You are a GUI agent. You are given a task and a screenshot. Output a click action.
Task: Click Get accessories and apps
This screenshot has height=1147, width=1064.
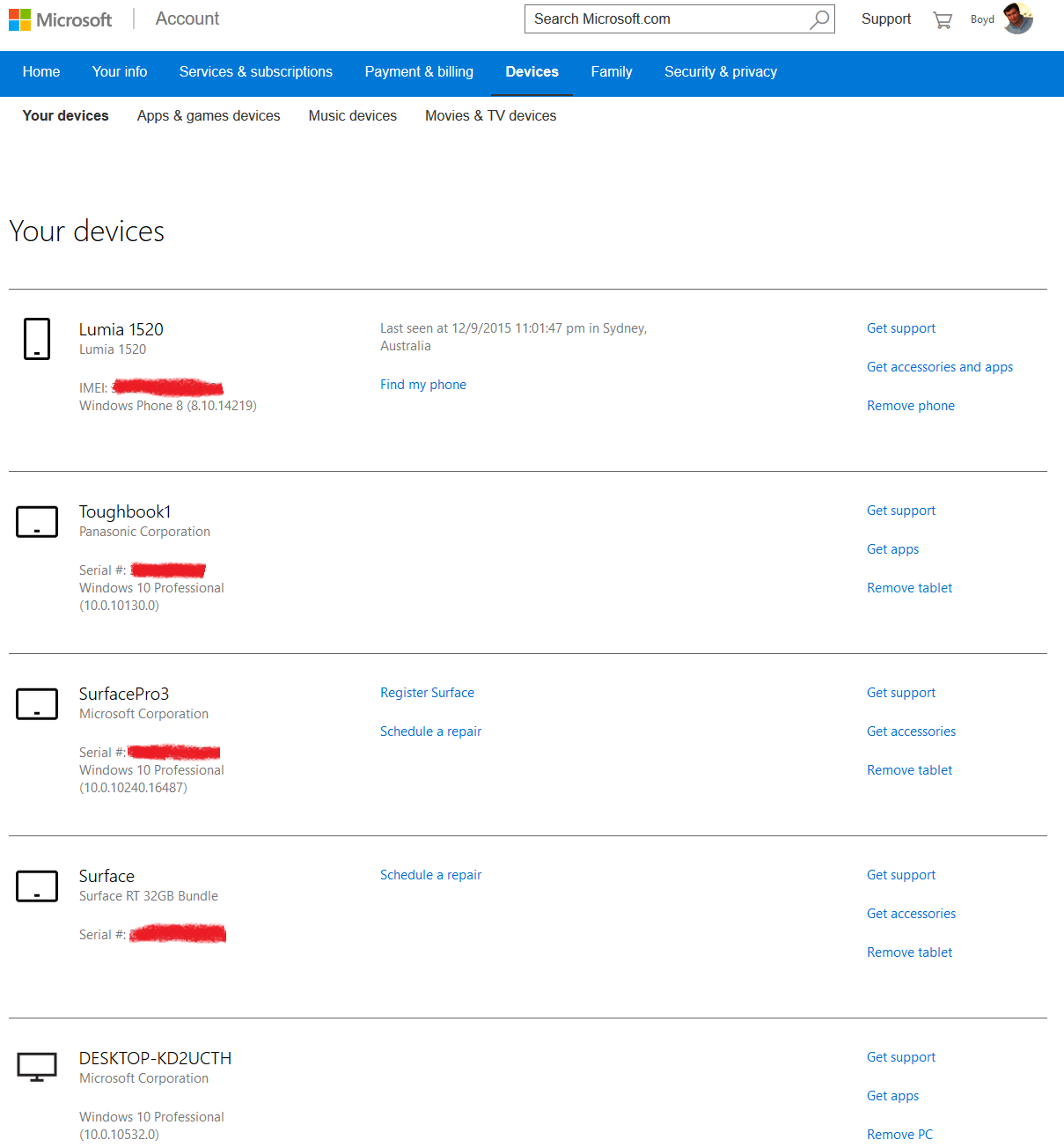tap(940, 367)
